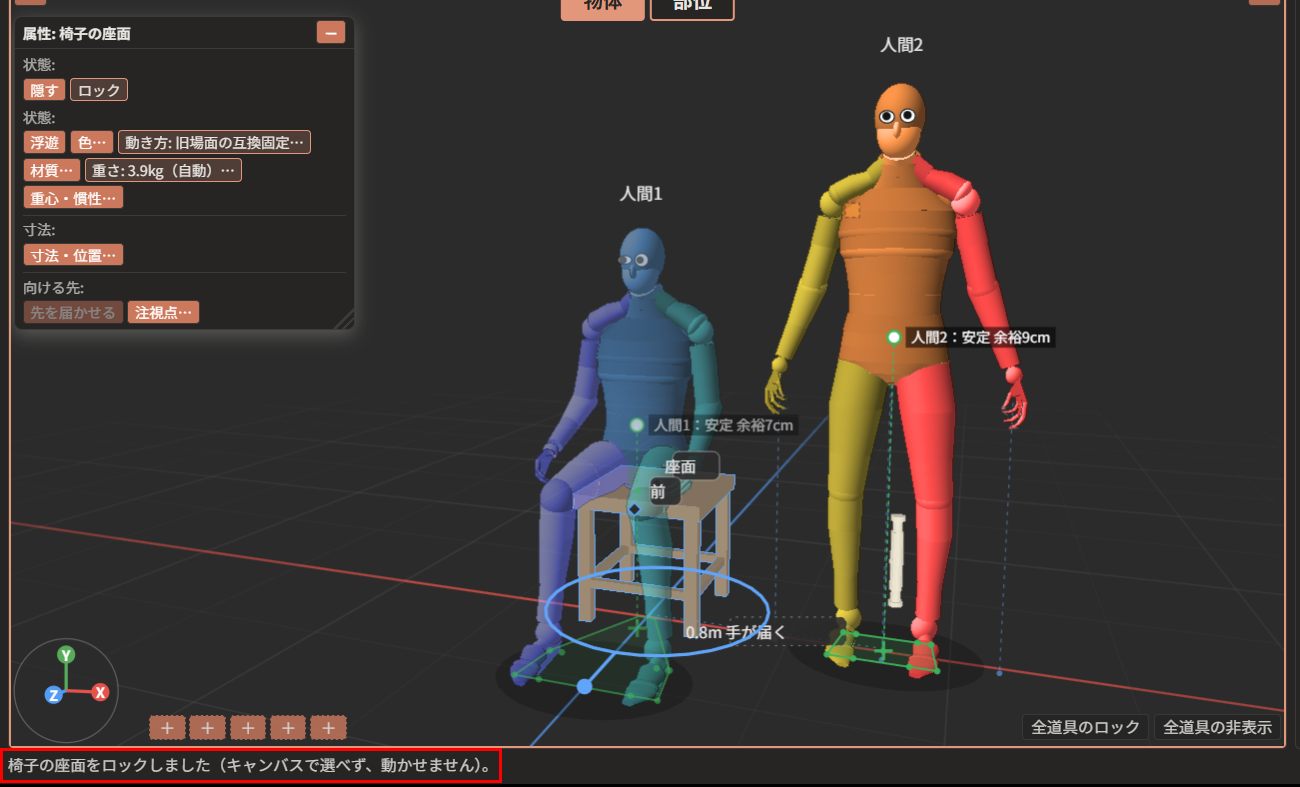Click the 椅子の座面をロックしました status message
1300x787 pixels.
(250, 767)
